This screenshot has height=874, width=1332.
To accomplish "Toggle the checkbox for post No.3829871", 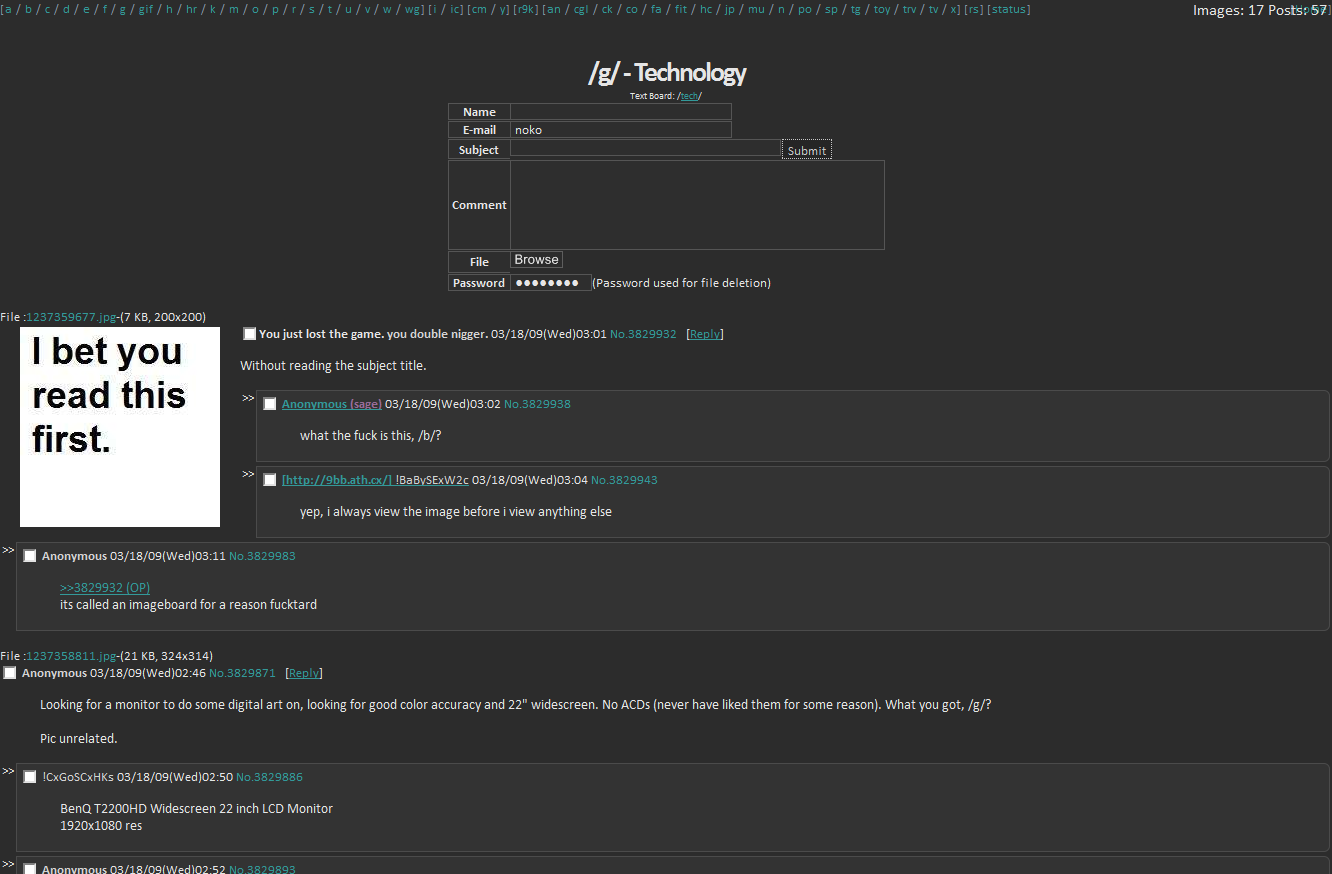I will point(10,673).
